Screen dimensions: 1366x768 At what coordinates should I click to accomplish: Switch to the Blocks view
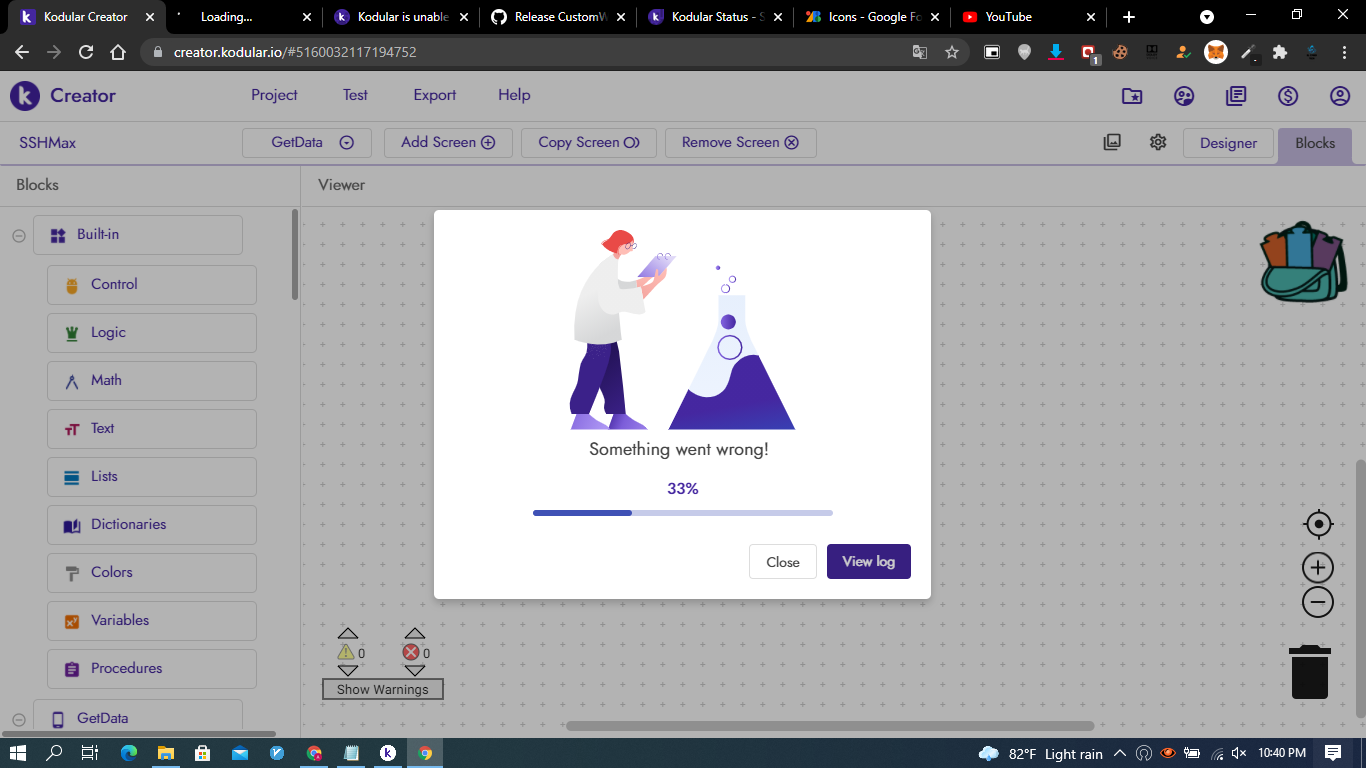coord(1315,143)
